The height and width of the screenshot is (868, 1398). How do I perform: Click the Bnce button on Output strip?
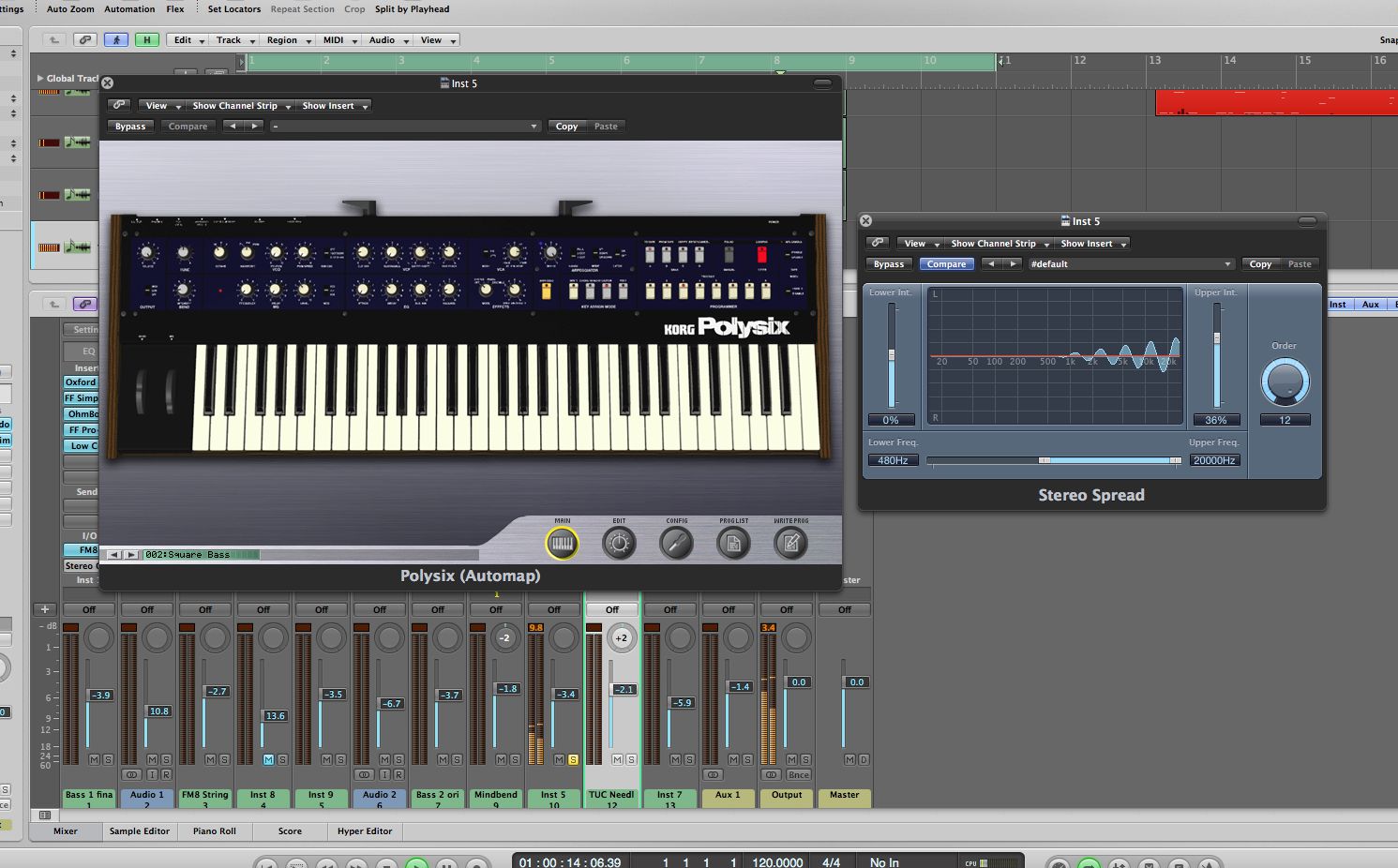pos(798,775)
